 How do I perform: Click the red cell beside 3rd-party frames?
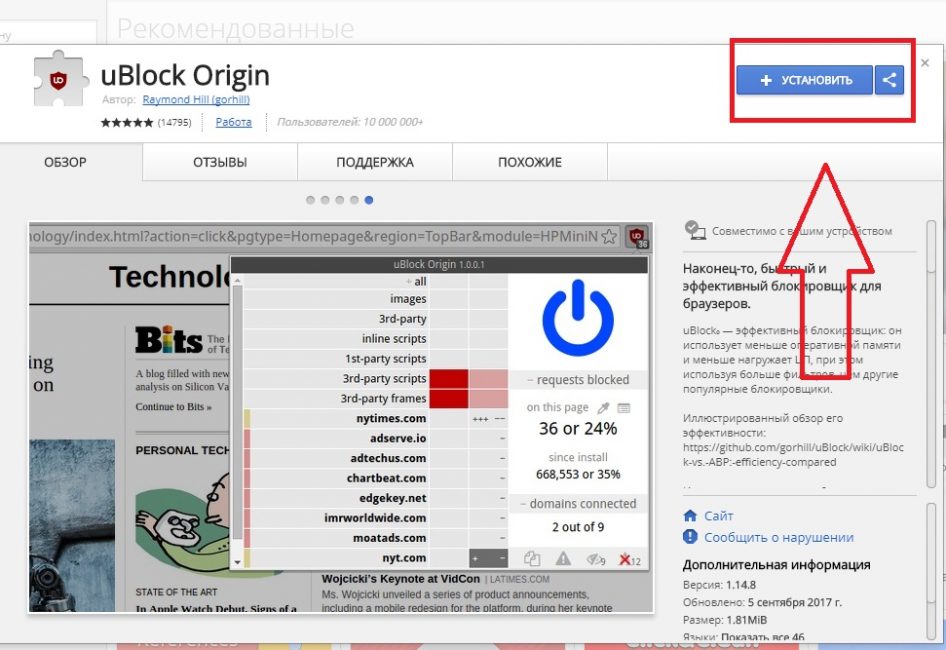click(448, 399)
